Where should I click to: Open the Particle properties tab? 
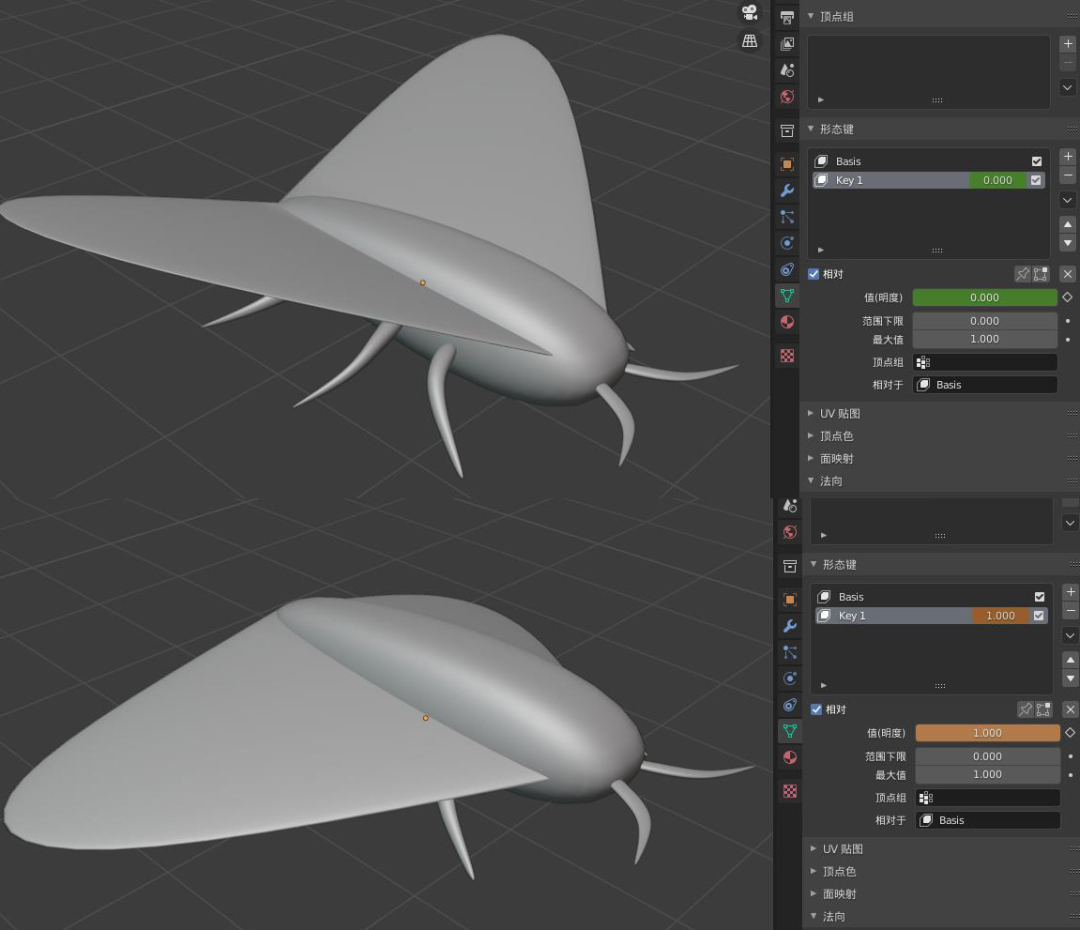(x=787, y=216)
